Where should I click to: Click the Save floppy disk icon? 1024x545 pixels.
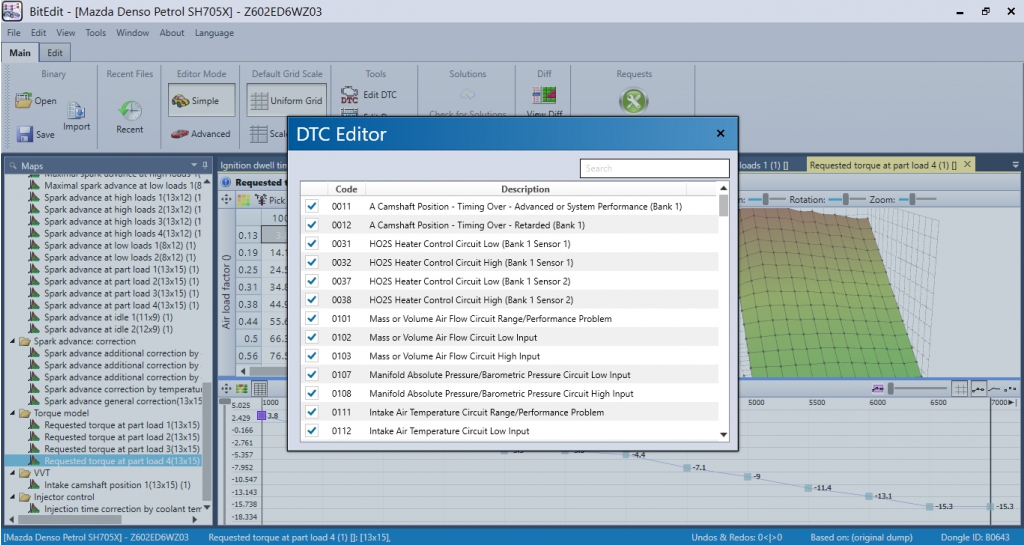pos(25,134)
